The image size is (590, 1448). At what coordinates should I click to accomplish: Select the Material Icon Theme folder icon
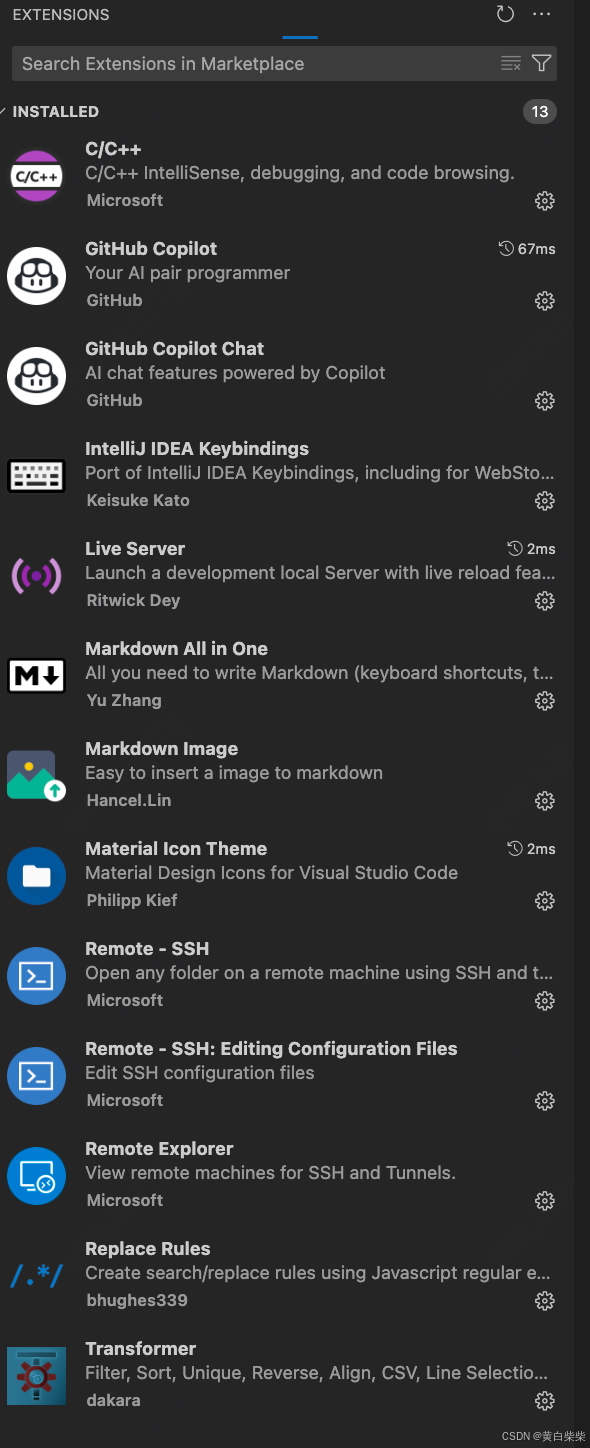click(36, 875)
